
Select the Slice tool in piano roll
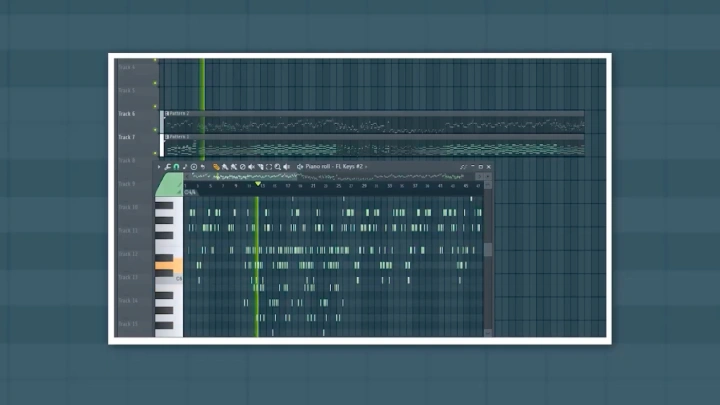(260, 167)
